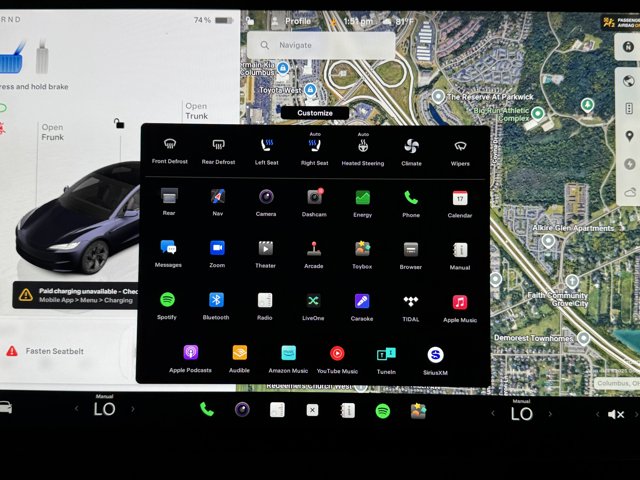The height and width of the screenshot is (480, 640).
Task: Open the Nav app
Action: (218, 202)
